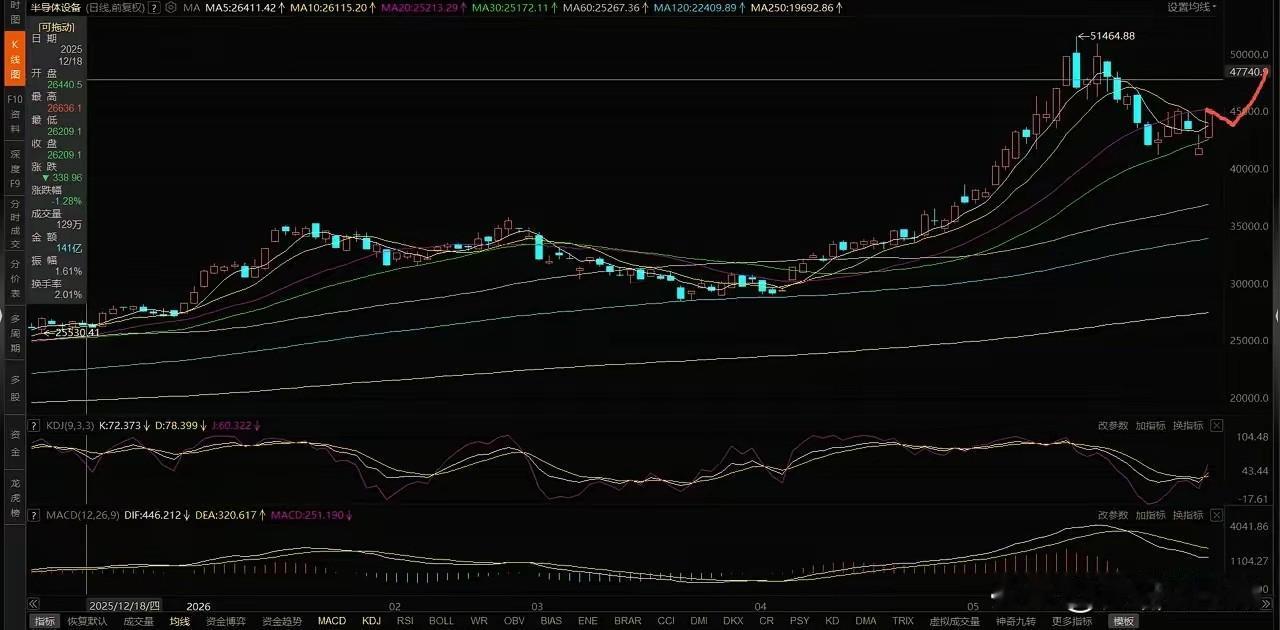Click 改参数 in MACD panel

point(1113,515)
